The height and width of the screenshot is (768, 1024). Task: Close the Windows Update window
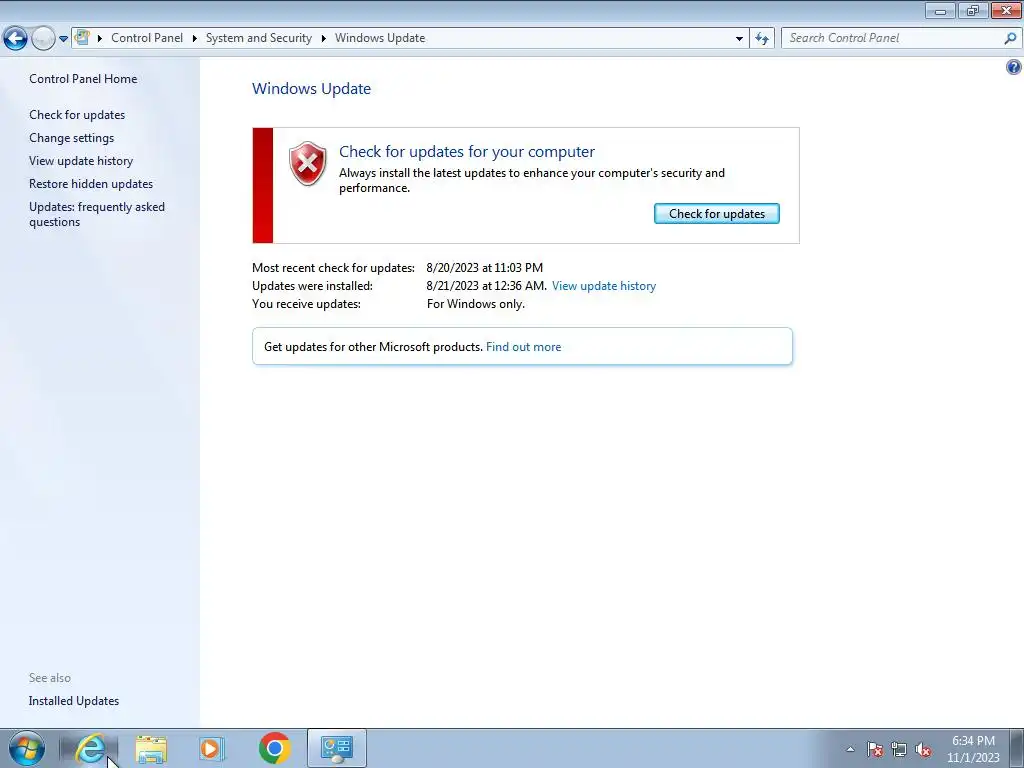[x=1006, y=10]
